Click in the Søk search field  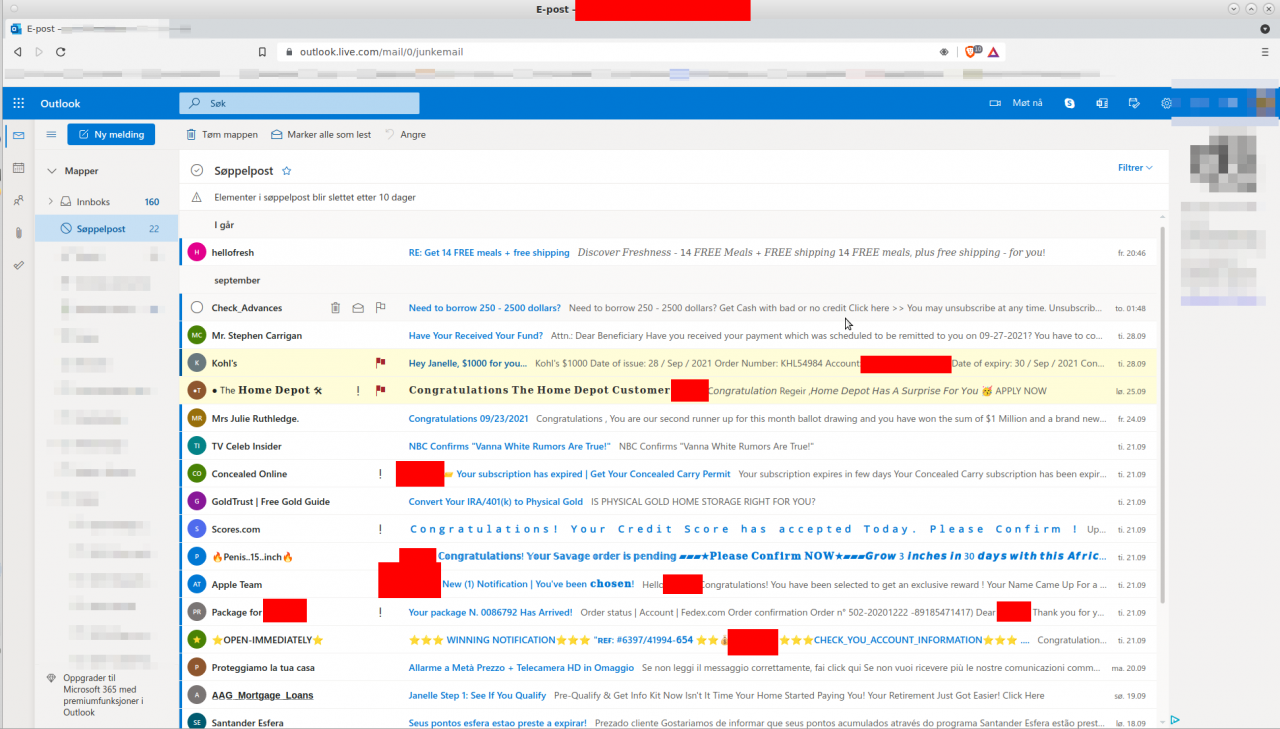(x=299, y=103)
